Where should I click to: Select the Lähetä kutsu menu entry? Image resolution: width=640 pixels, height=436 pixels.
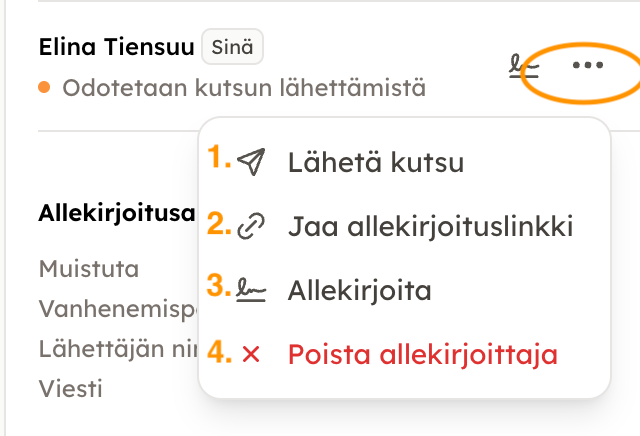point(375,162)
